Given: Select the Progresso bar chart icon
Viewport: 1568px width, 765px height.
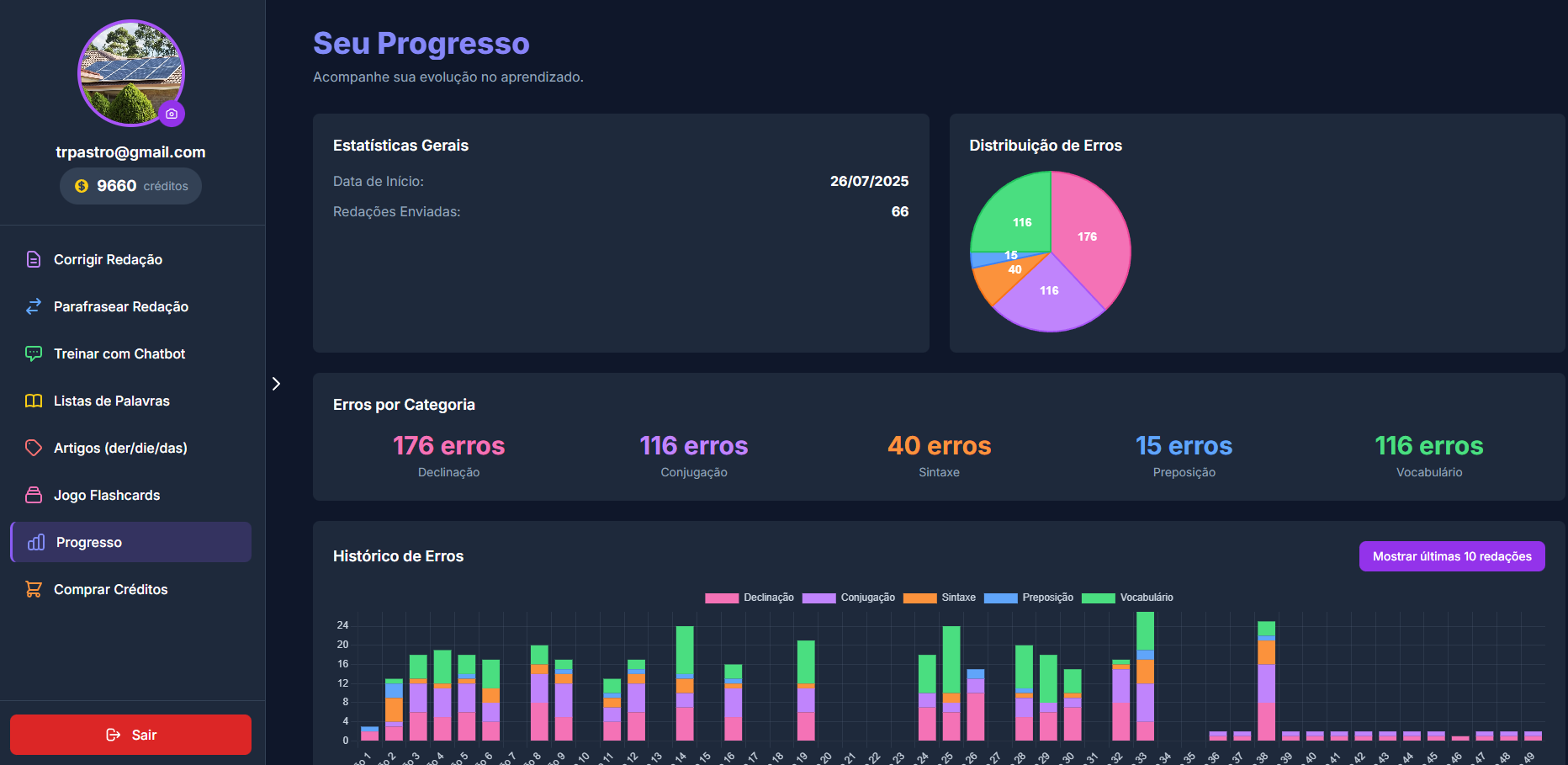Looking at the screenshot, I should tap(33, 542).
